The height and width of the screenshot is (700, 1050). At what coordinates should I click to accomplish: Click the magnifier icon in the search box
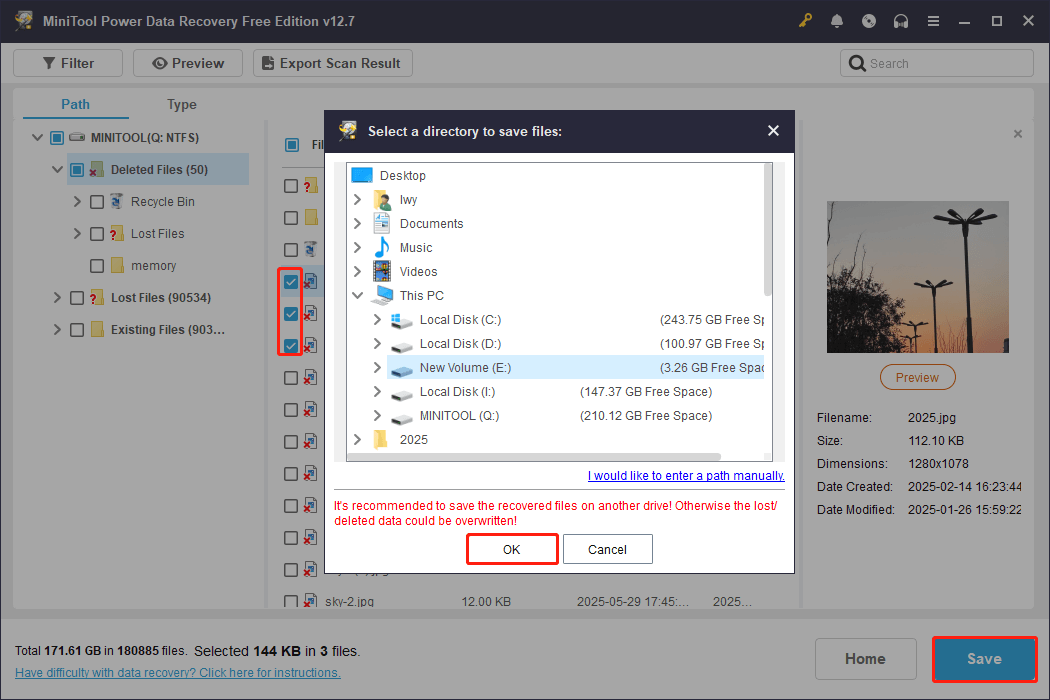click(x=858, y=62)
